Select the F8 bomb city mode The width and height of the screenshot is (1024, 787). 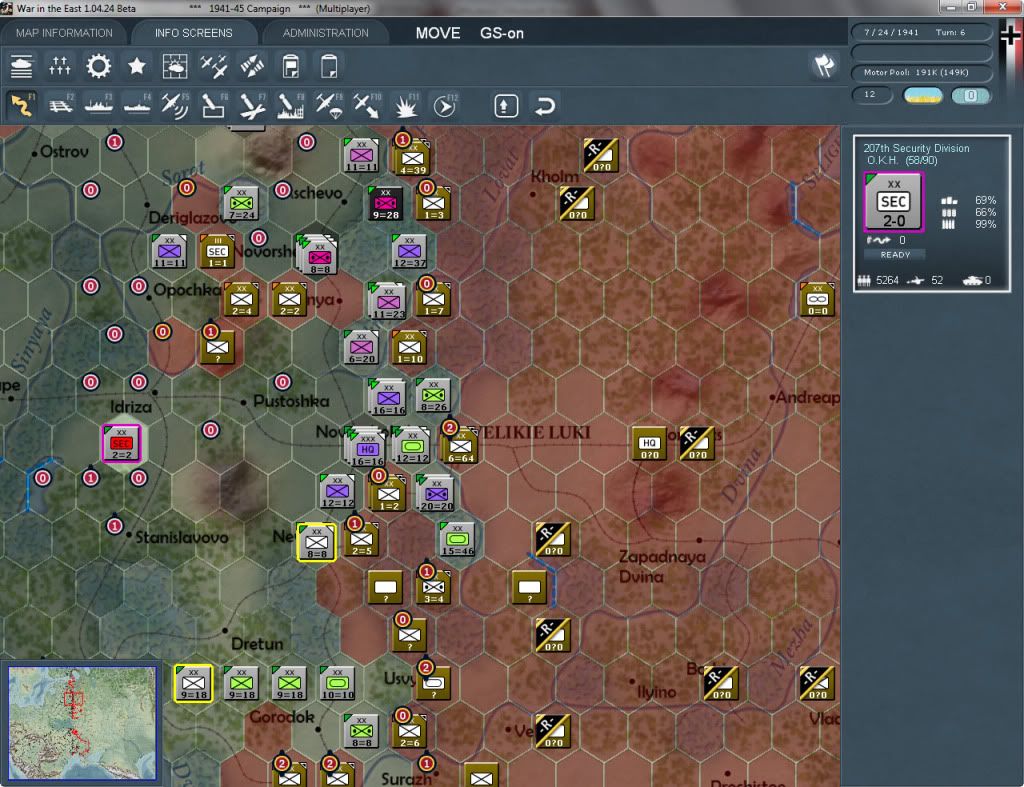click(x=291, y=105)
